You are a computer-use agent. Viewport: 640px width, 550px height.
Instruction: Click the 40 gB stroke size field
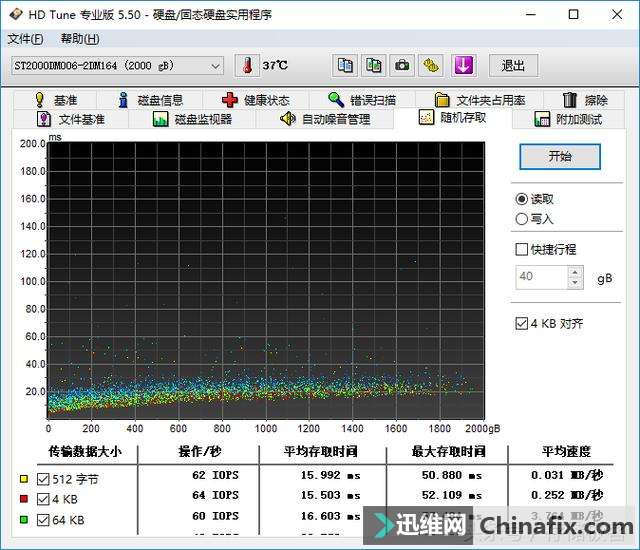pyautogui.click(x=541, y=277)
